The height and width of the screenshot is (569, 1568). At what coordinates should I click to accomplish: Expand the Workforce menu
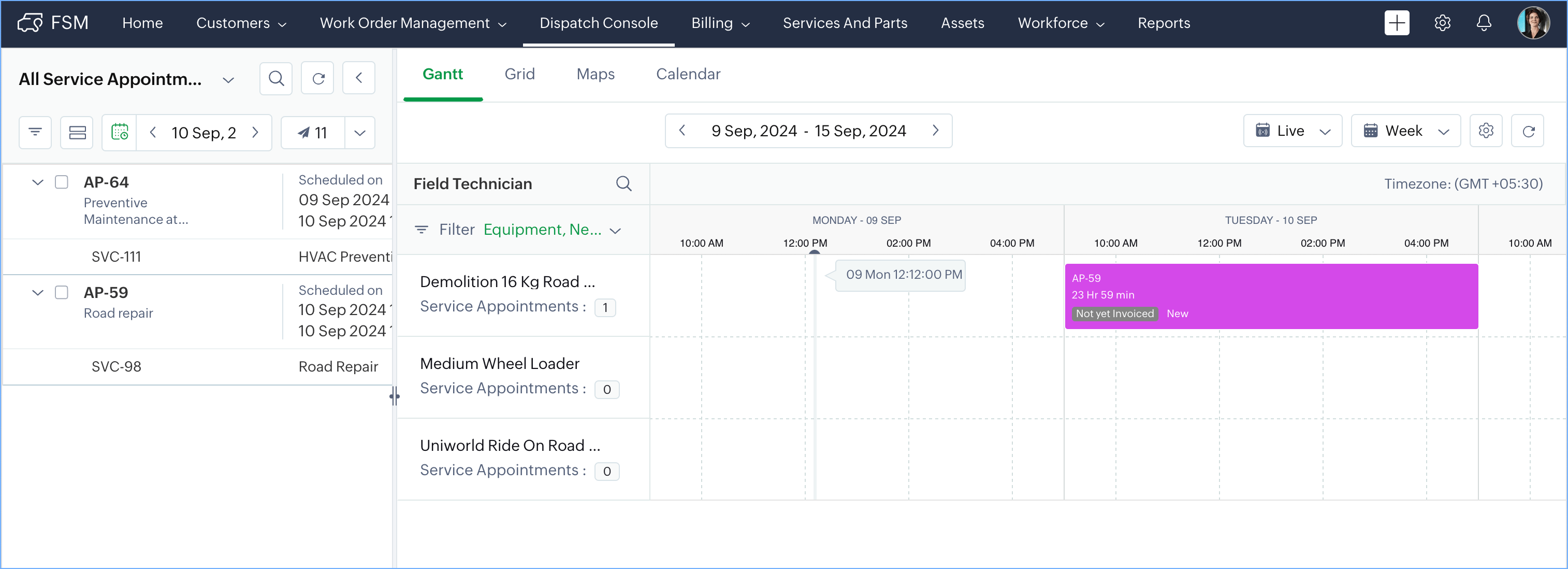[x=1061, y=23]
